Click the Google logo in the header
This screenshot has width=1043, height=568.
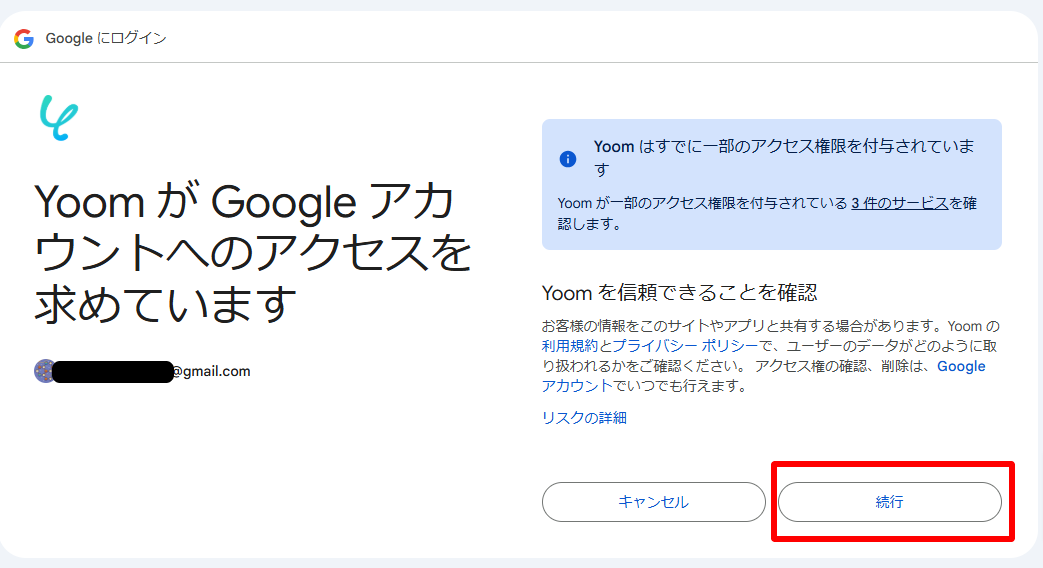click(24, 39)
